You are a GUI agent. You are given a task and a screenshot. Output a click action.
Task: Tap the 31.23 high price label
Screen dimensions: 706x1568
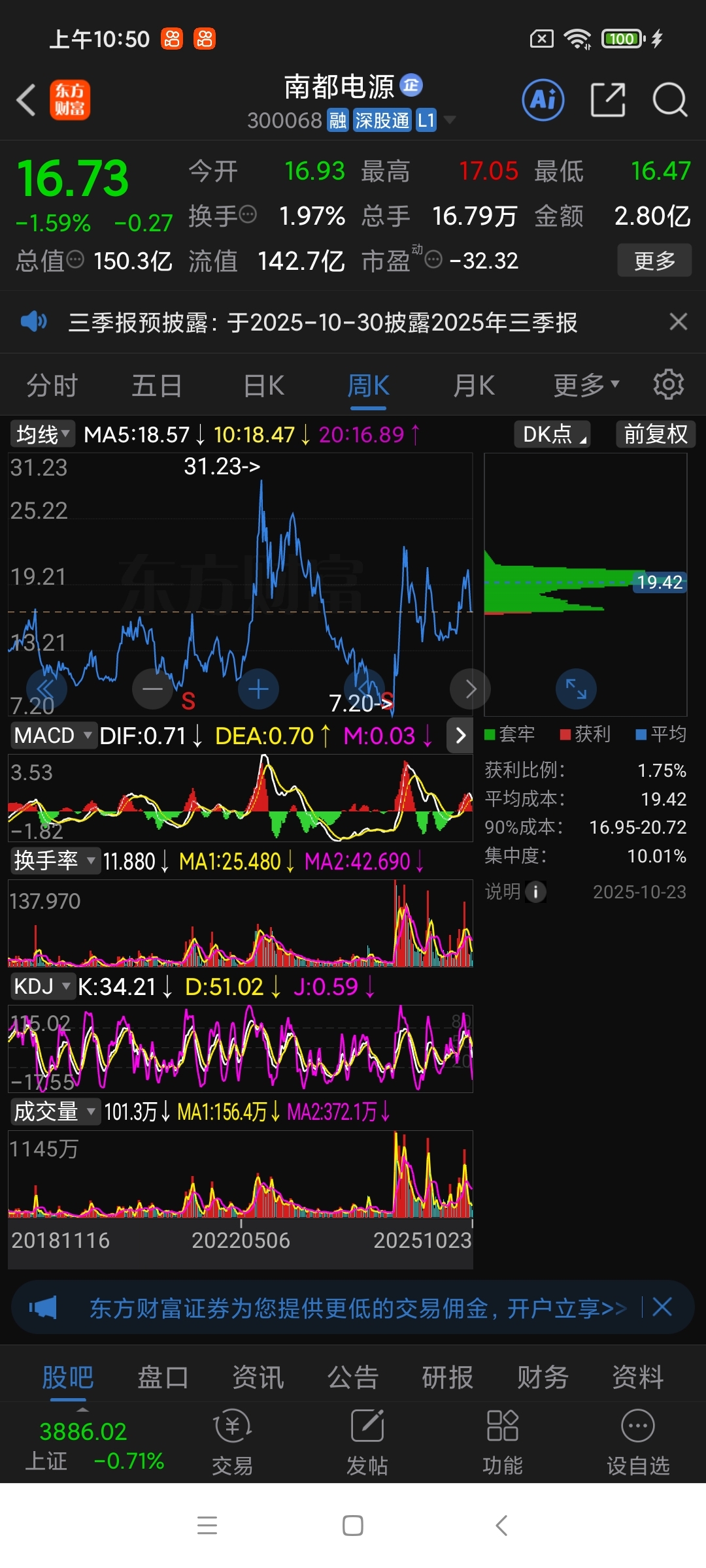tap(222, 466)
